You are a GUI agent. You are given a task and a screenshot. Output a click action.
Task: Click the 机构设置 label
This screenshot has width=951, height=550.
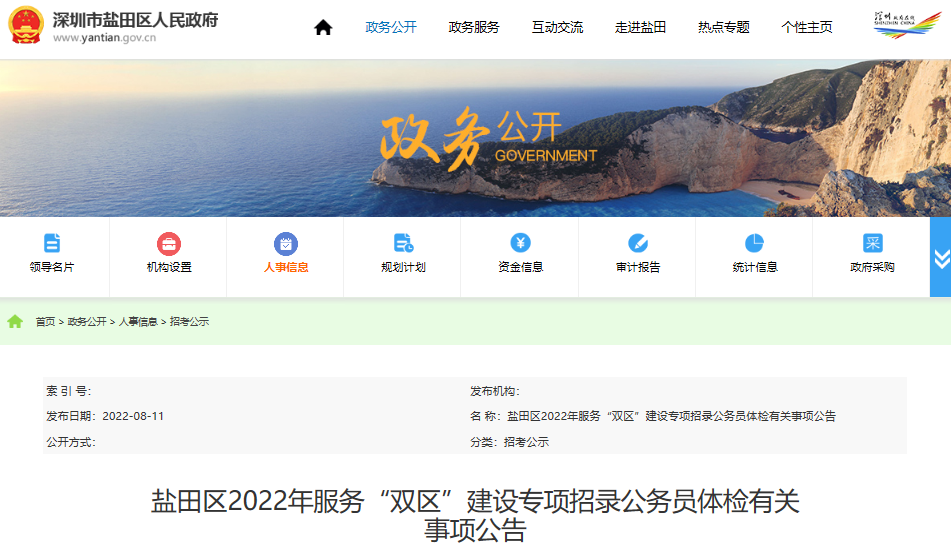(169, 267)
